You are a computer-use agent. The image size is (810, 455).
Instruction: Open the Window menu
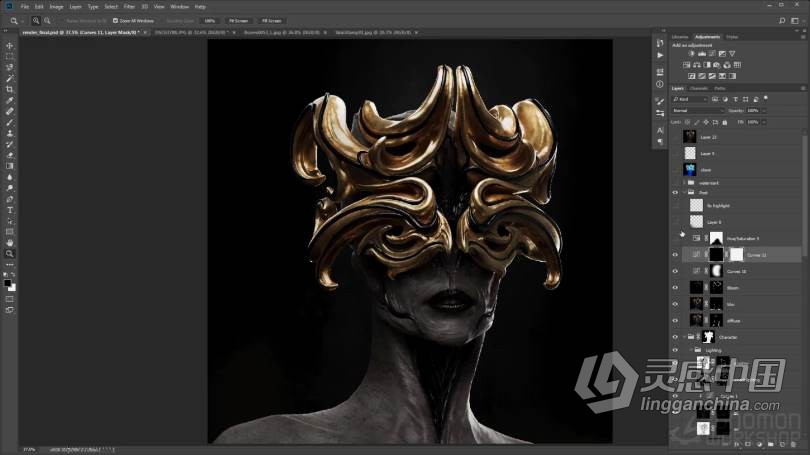point(179,7)
